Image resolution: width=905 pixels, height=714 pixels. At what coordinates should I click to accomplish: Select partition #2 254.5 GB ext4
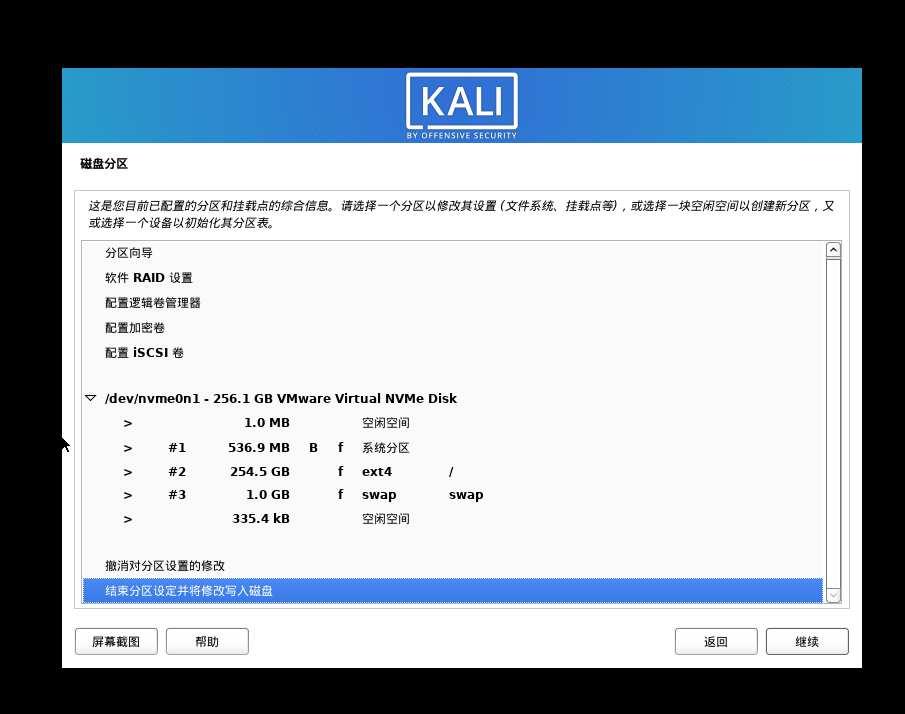[300, 471]
